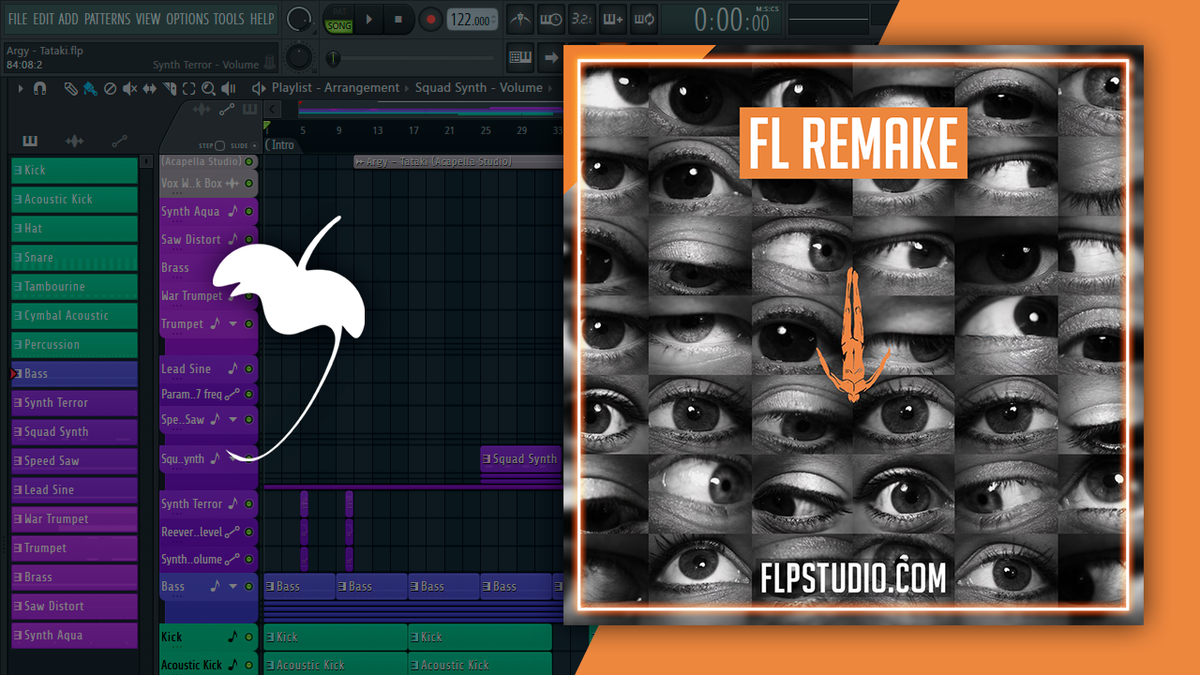The image size is (1200, 675).
Task: Disable the green activity light on Synth Aqua
Action: pos(251,211)
